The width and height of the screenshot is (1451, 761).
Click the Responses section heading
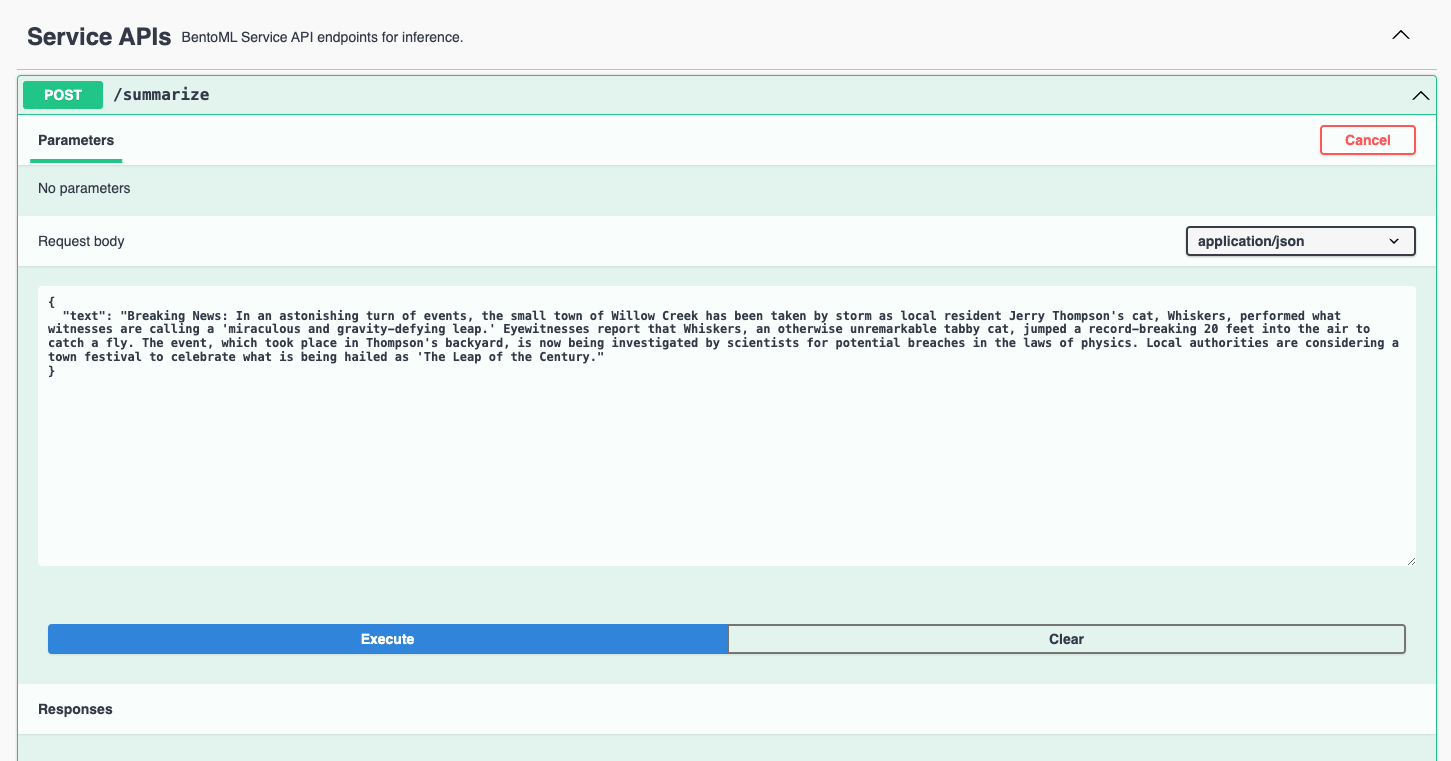click(75, 709)
